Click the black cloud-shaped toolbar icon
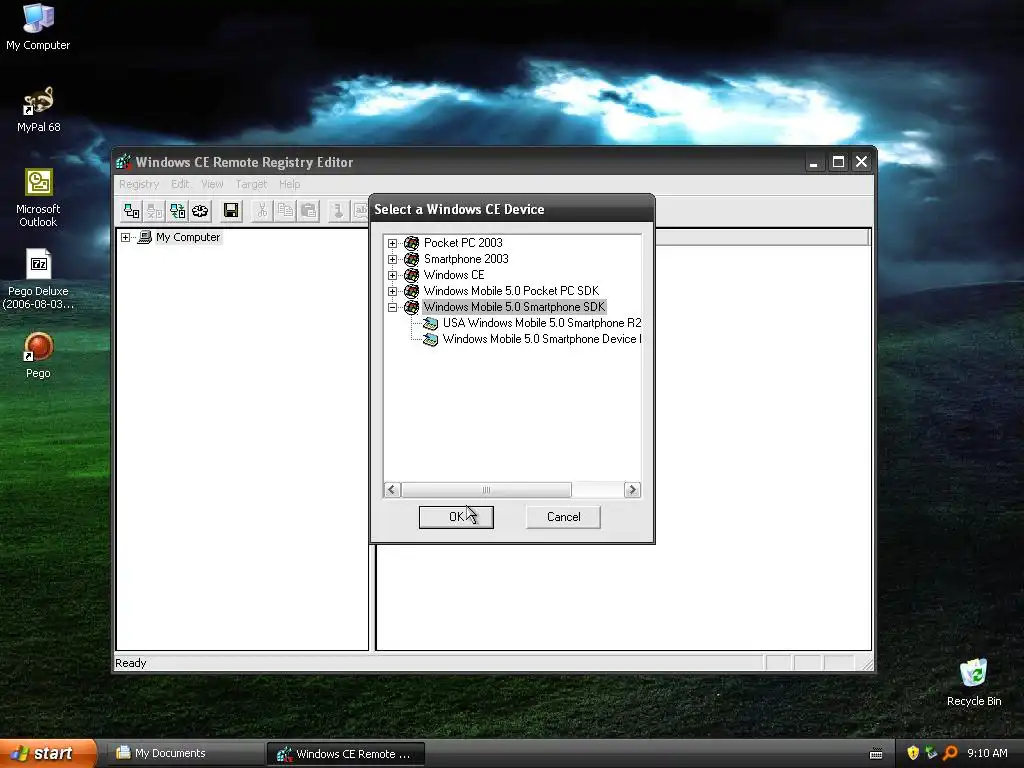Viewport: 1024px width, 768px height. pos(200,210)
